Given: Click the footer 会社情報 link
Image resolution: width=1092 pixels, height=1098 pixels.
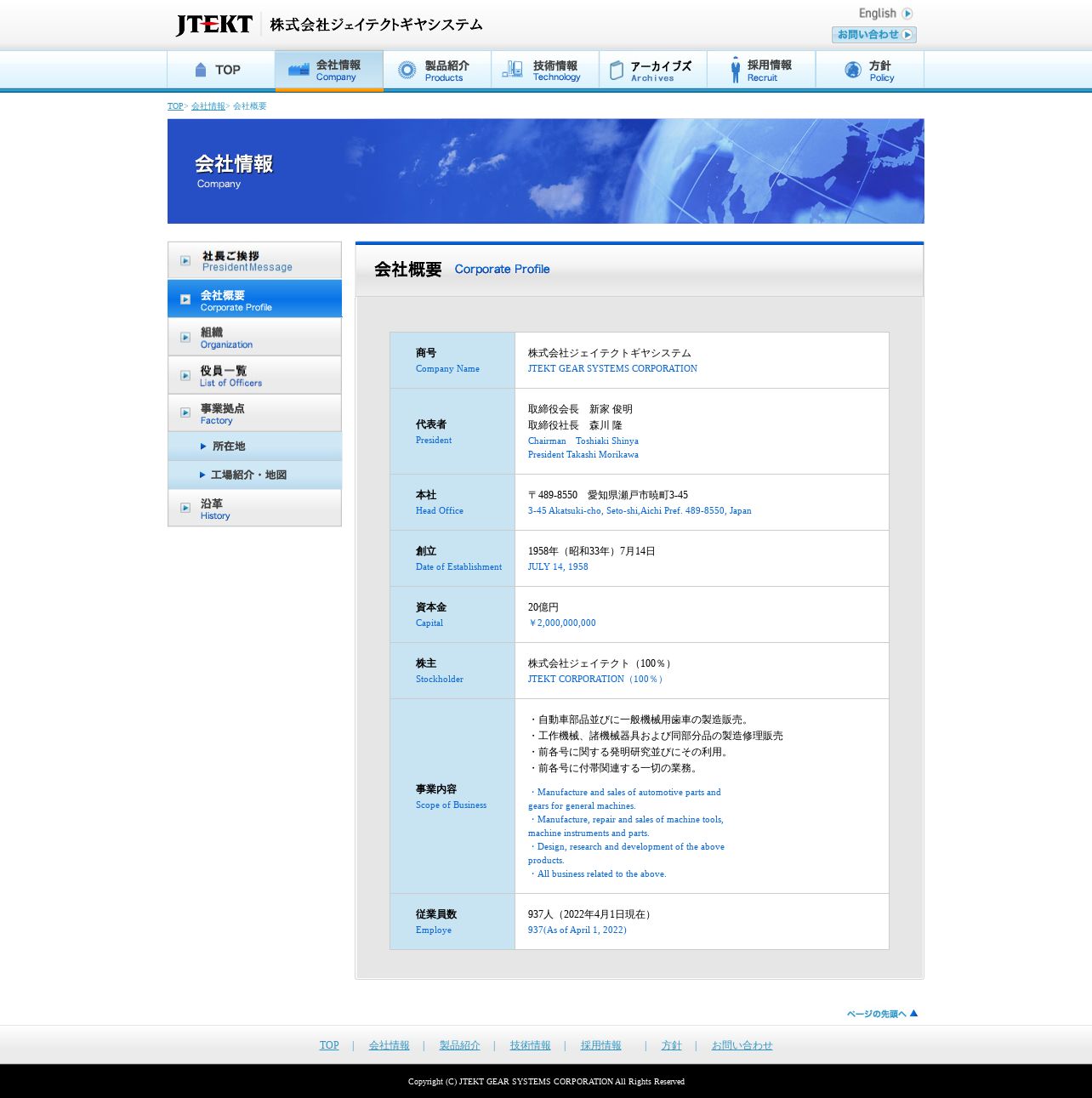Looking at the screenshot, I should coord(390,1045).
